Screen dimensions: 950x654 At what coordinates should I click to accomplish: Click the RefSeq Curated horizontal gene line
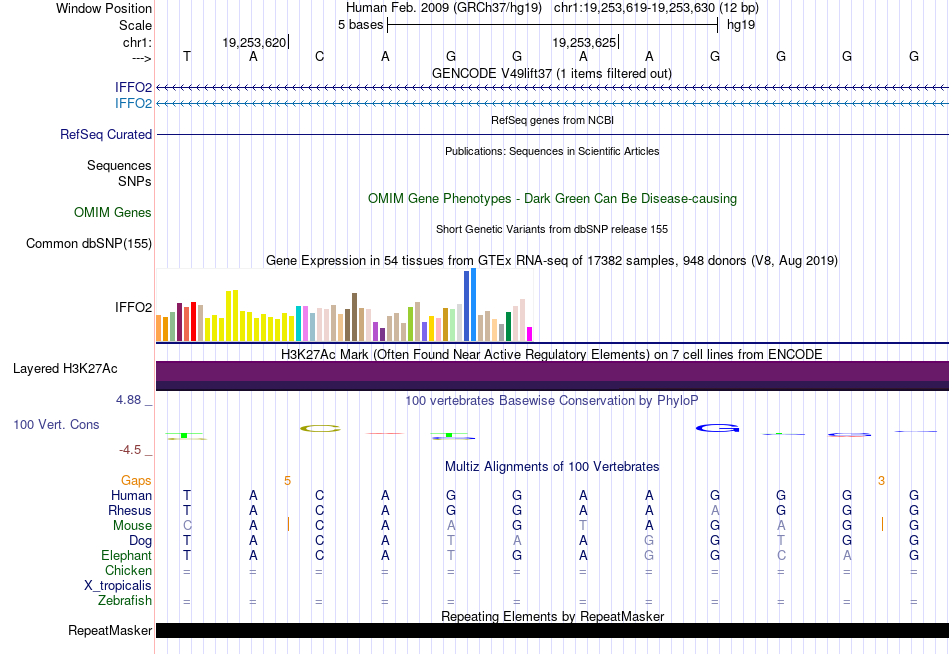[x=552, y=134]
